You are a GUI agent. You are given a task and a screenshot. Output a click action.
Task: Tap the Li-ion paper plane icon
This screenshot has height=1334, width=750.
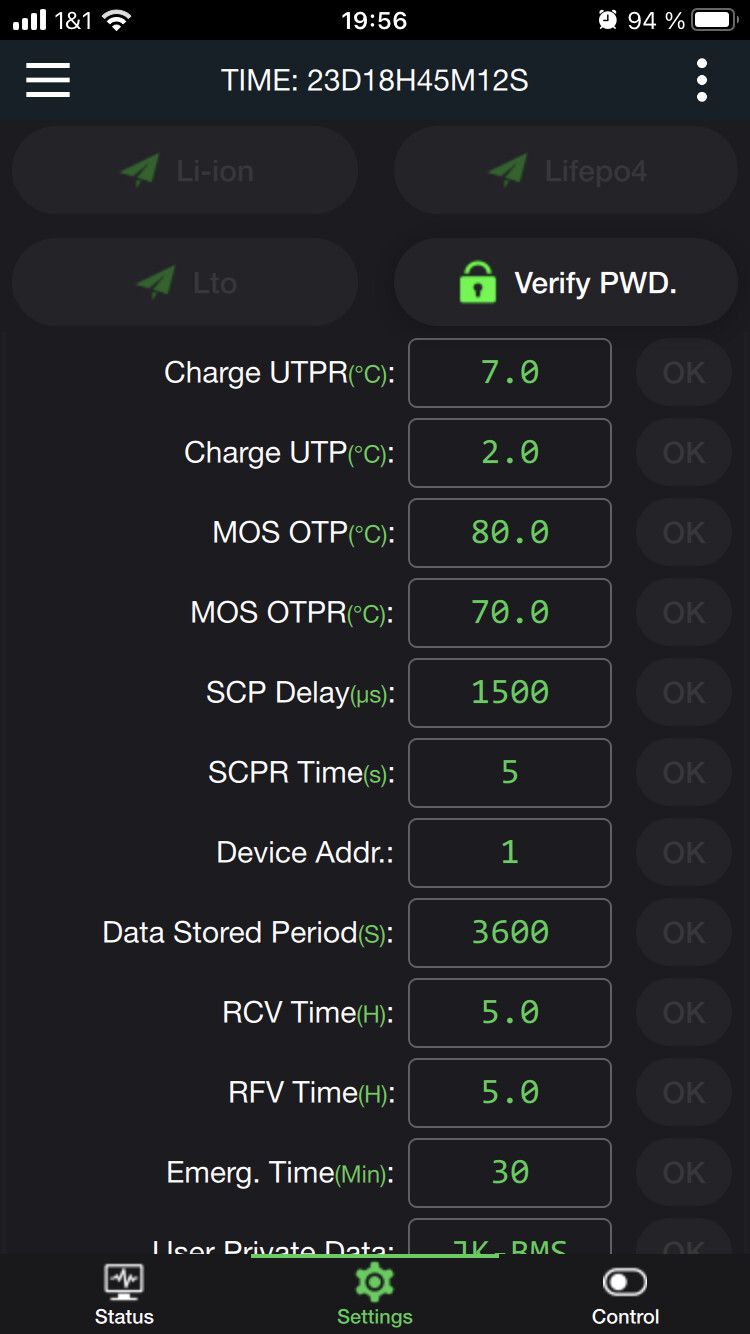click(140, 171)
